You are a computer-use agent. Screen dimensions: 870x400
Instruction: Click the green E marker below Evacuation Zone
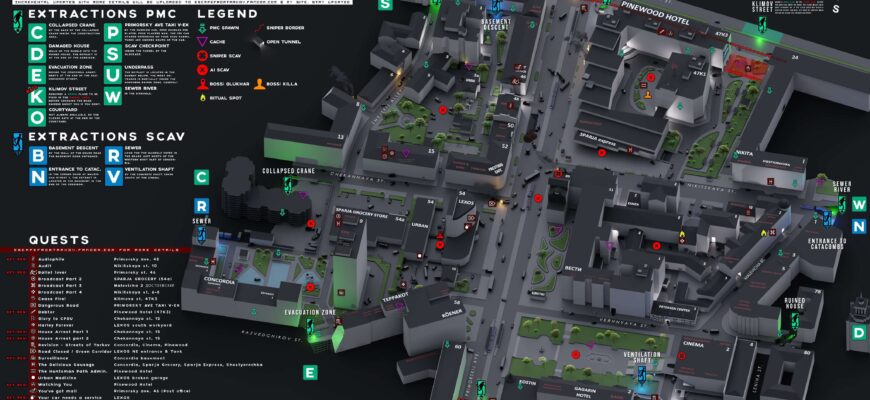[x=310, y=373]
